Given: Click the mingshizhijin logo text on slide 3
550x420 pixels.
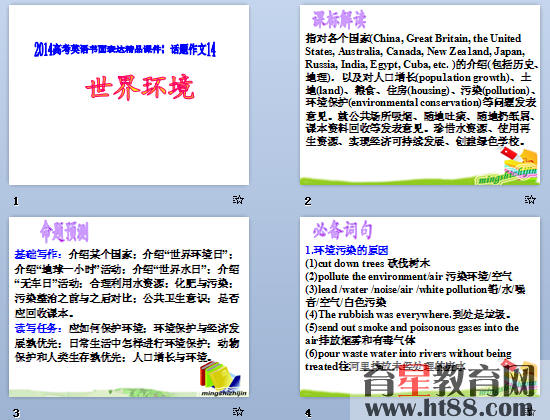Looking at the screenshot, I should coord(224,393).
